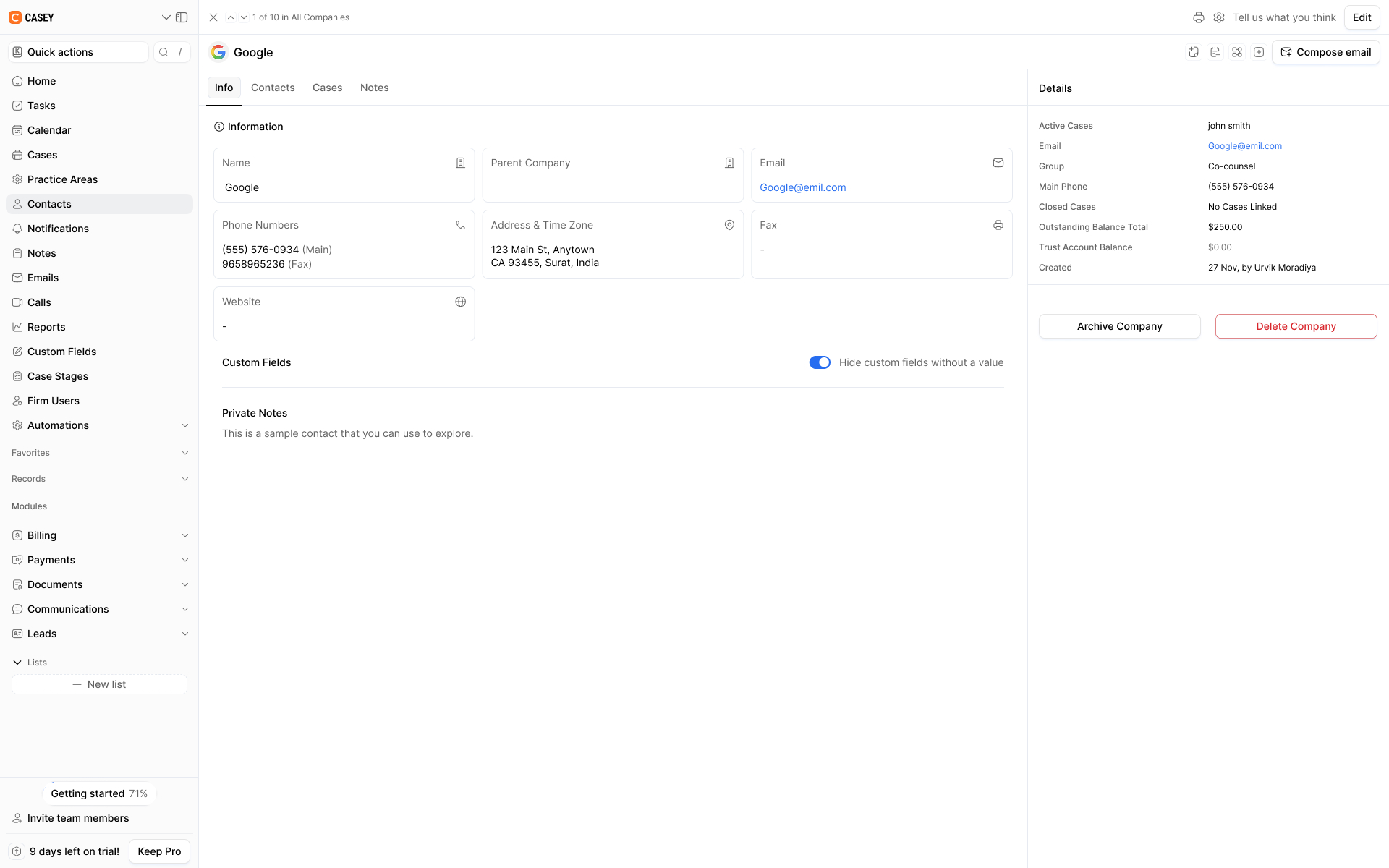Click the print icon in the top bar

coord(1199,17)
